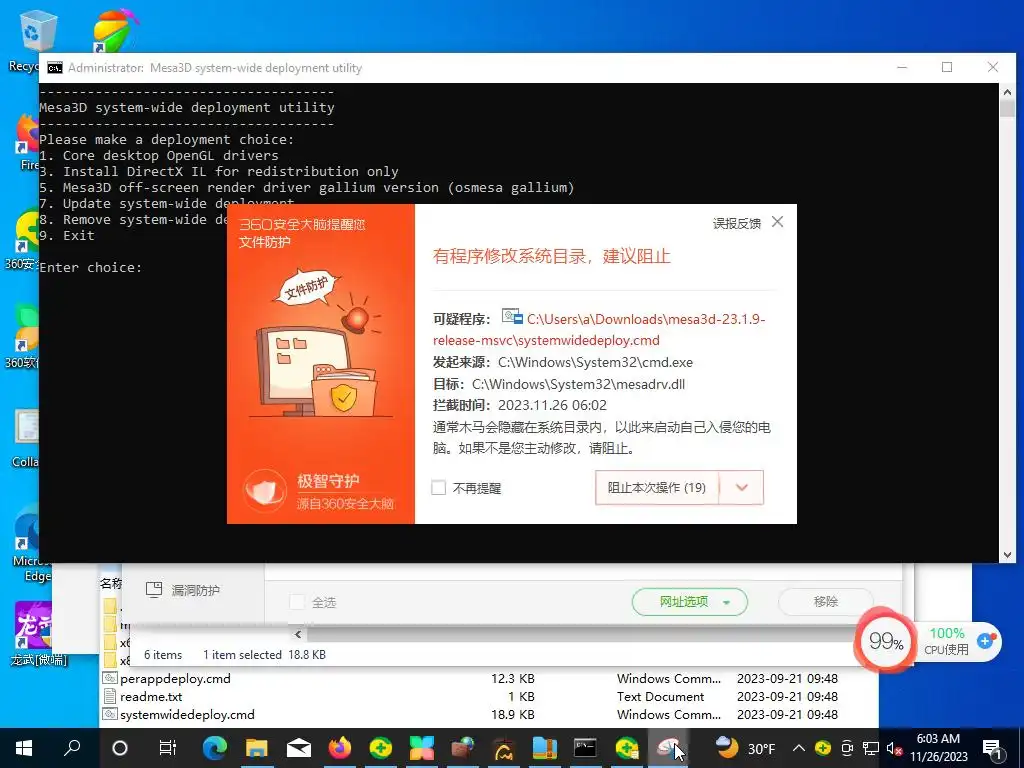Click muted volume icon in tray

pos(895,748)
